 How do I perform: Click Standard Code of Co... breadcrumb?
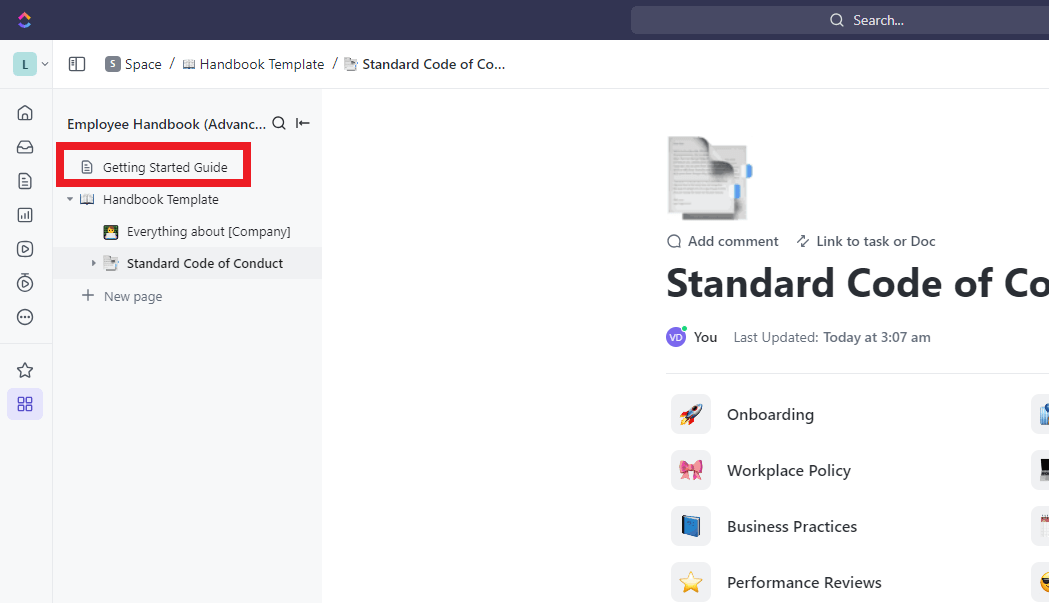coord(425,64)
